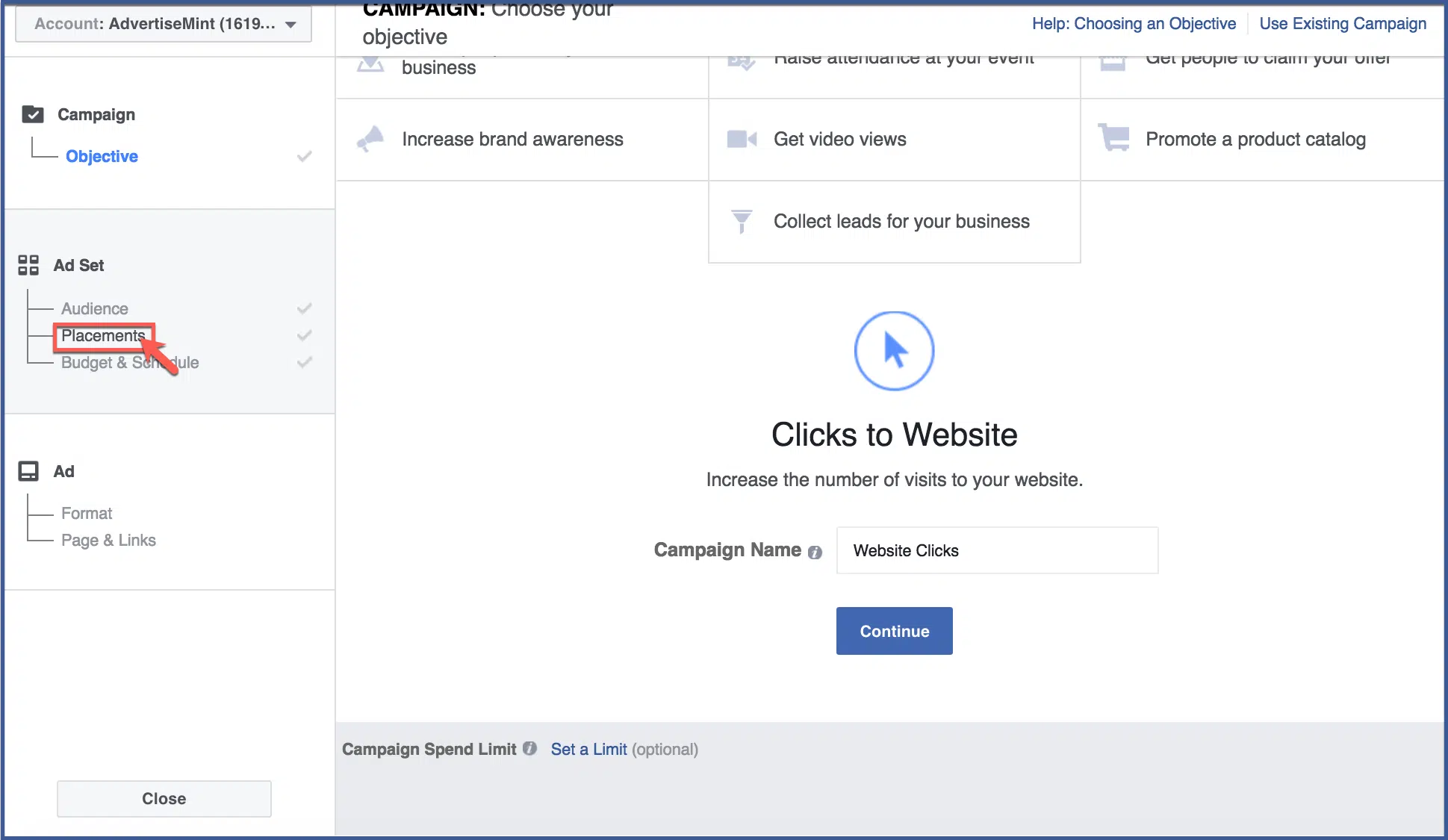
Task: Click the circled cursor icon above Clicks to Website
Action: tap(894, 350)
